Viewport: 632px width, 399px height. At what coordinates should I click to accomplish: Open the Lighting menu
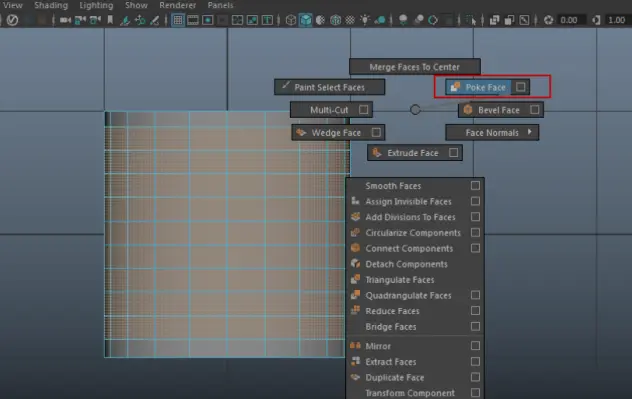(x=96, y=5)
